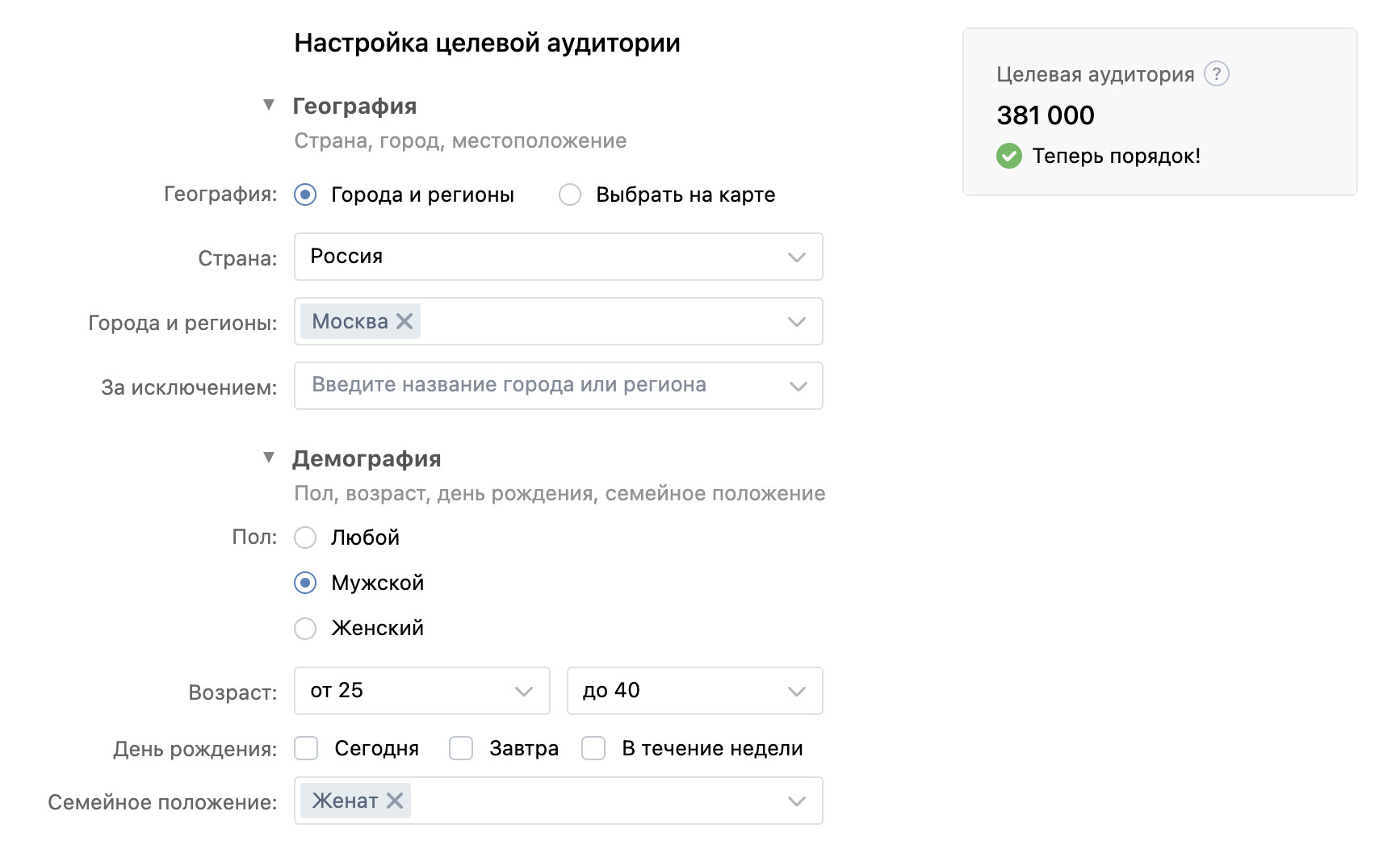Remove the Женат marital status tag
1400x849 pixels.
click(395, 801)
